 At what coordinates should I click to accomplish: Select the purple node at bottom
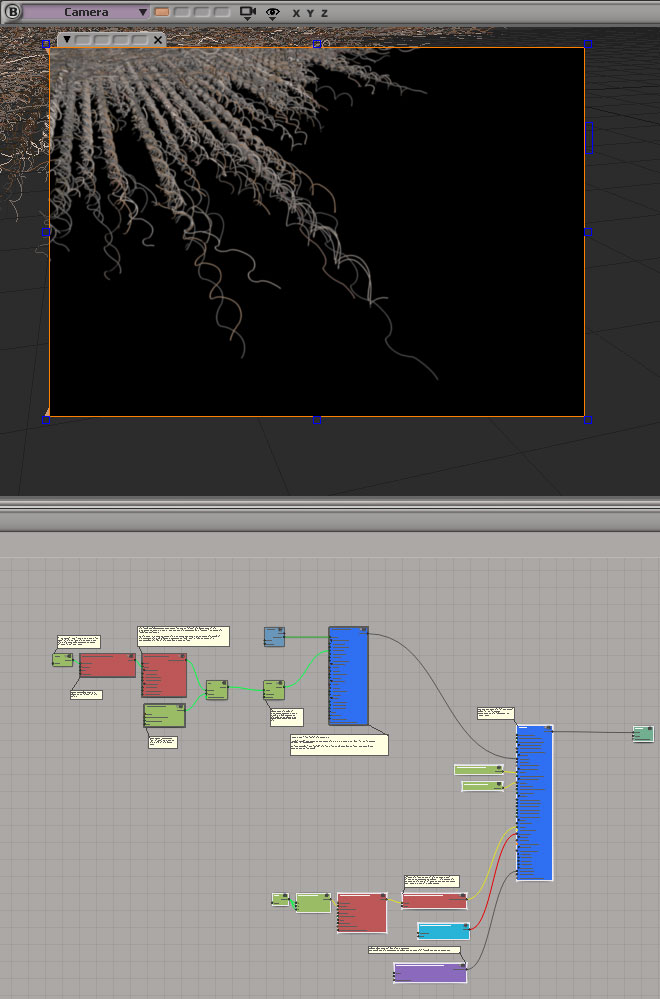click(429, 972)
